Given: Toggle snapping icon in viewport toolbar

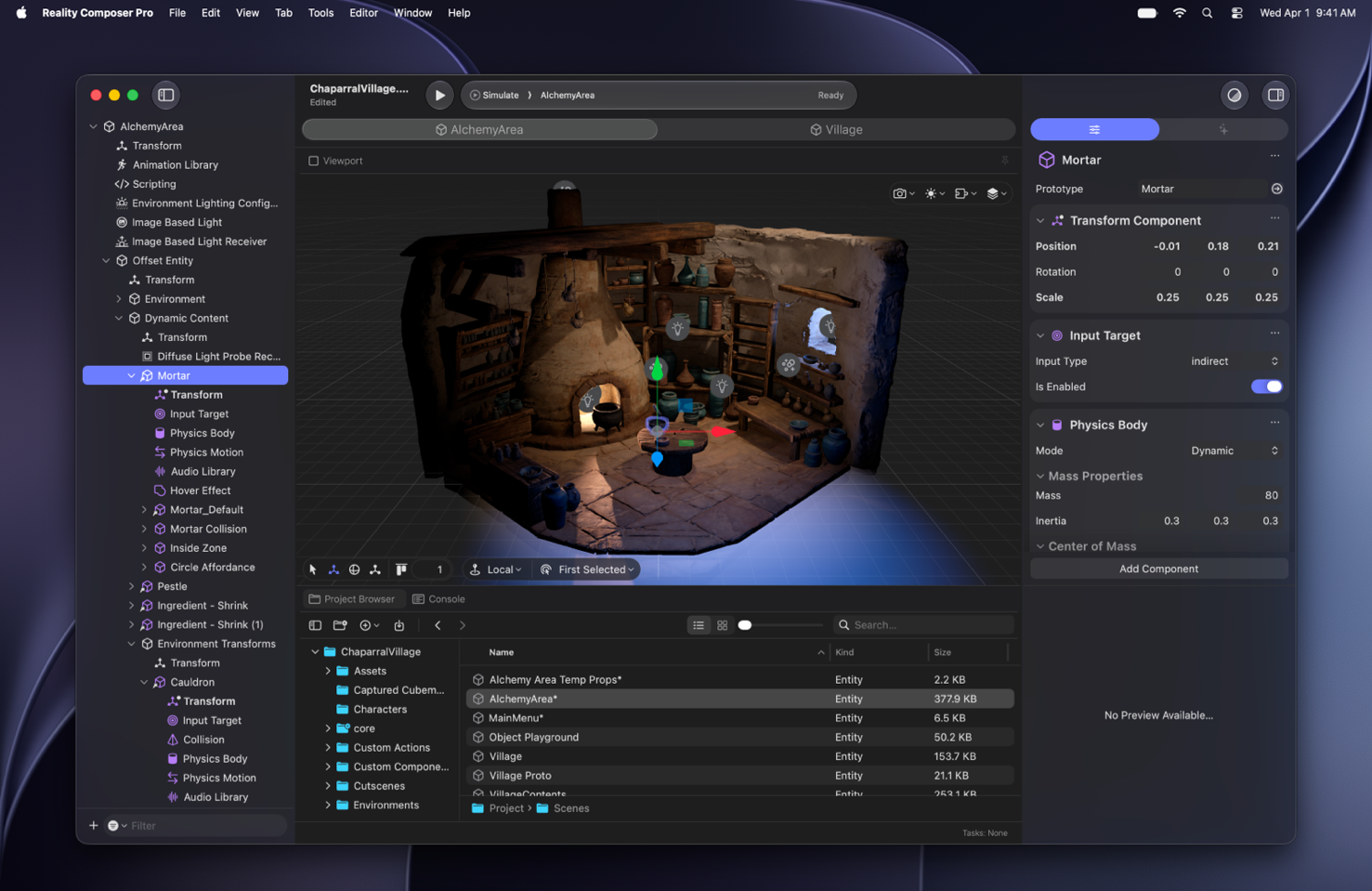Looking at the screenshot, I should [x=401, y=570].
